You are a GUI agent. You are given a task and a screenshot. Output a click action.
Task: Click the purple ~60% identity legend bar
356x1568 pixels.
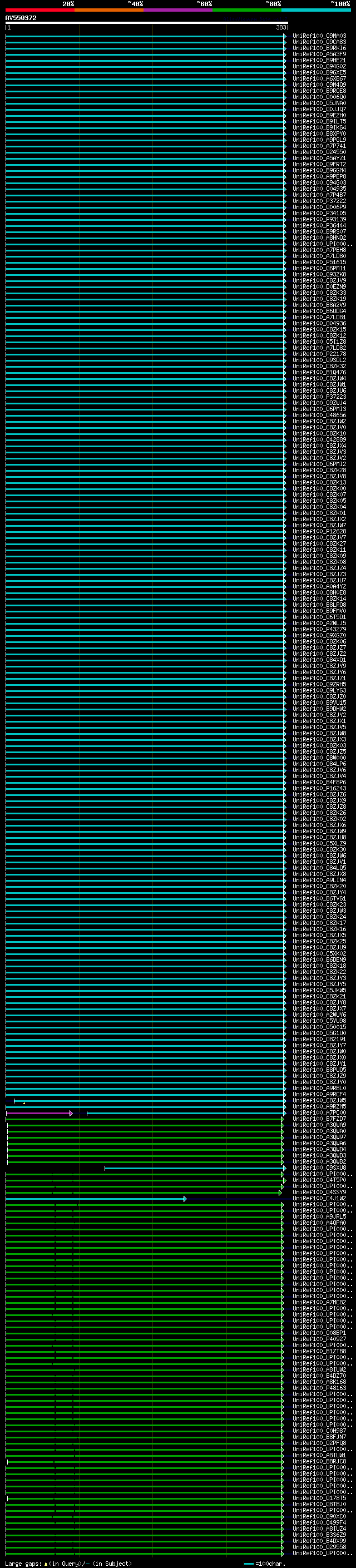click(x=179, y=10)
